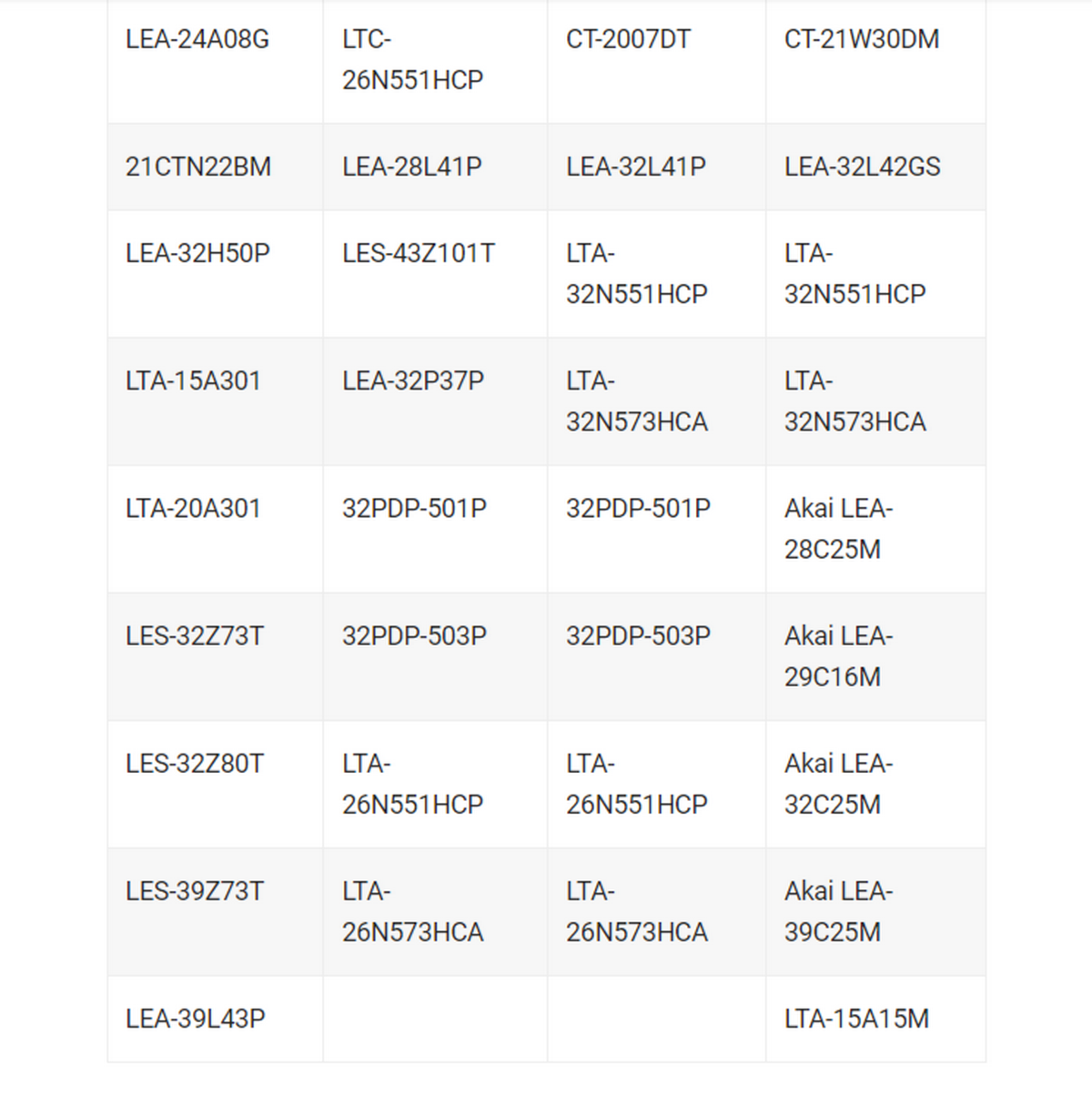Select the LTA-15A15M table cell
Screen dimensions: 1092x1095
point(856,1019)
